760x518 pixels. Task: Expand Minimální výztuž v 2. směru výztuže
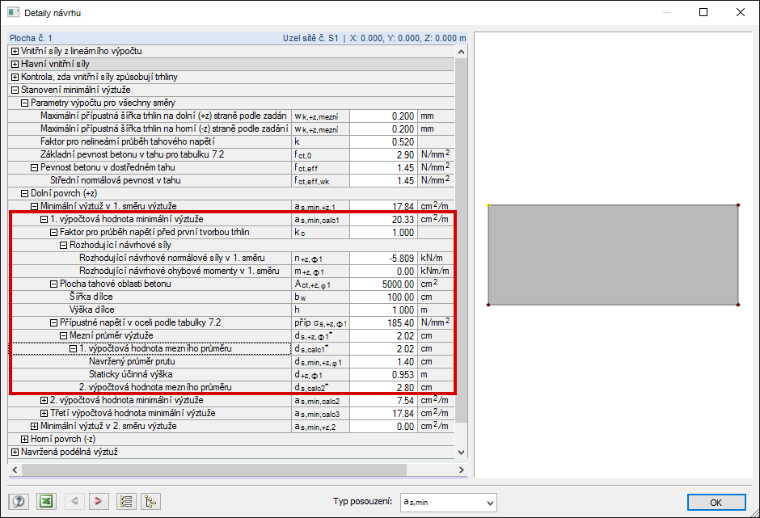(34, 426)
